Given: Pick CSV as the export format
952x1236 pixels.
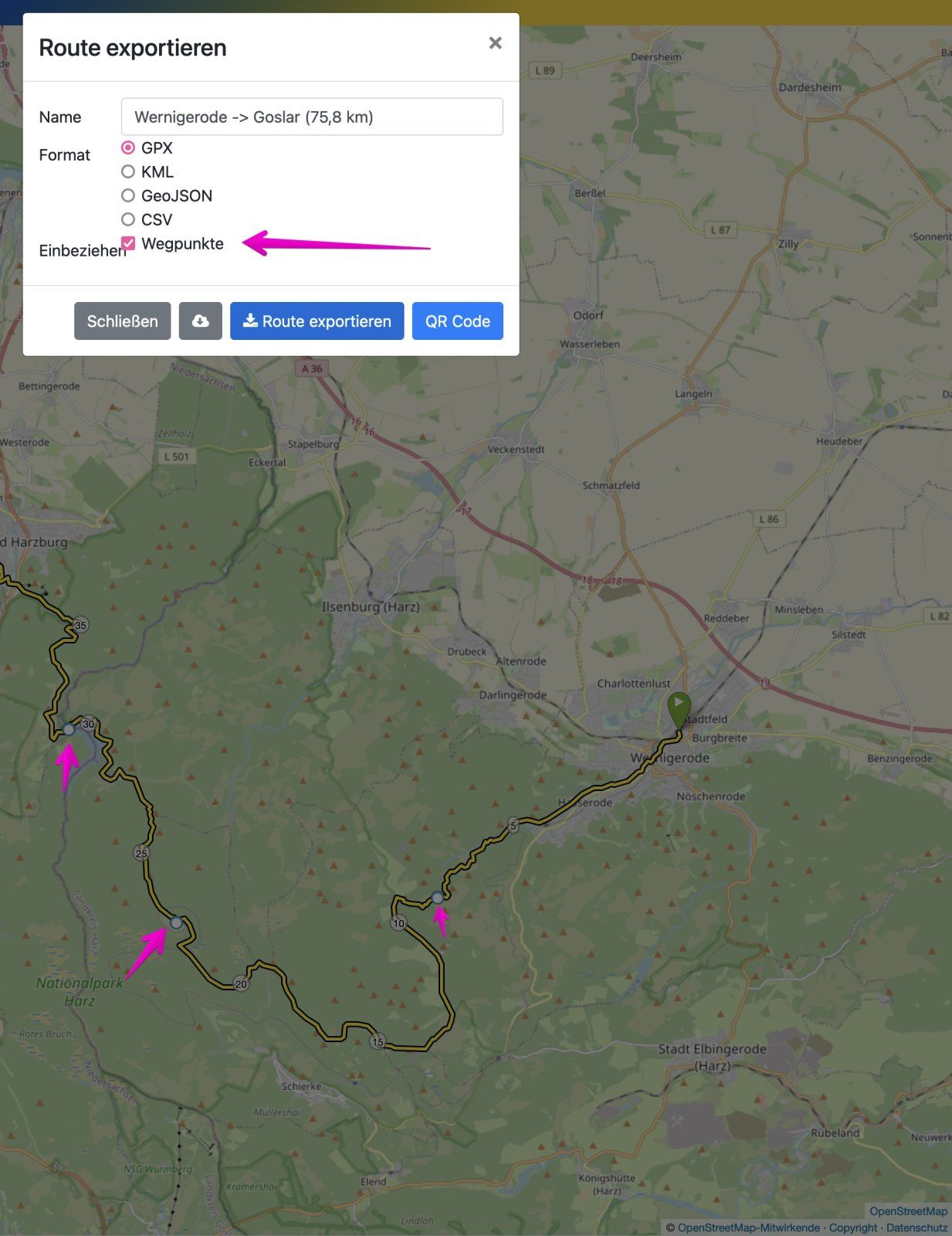Looking at the screenshot, I should (128, 219).
